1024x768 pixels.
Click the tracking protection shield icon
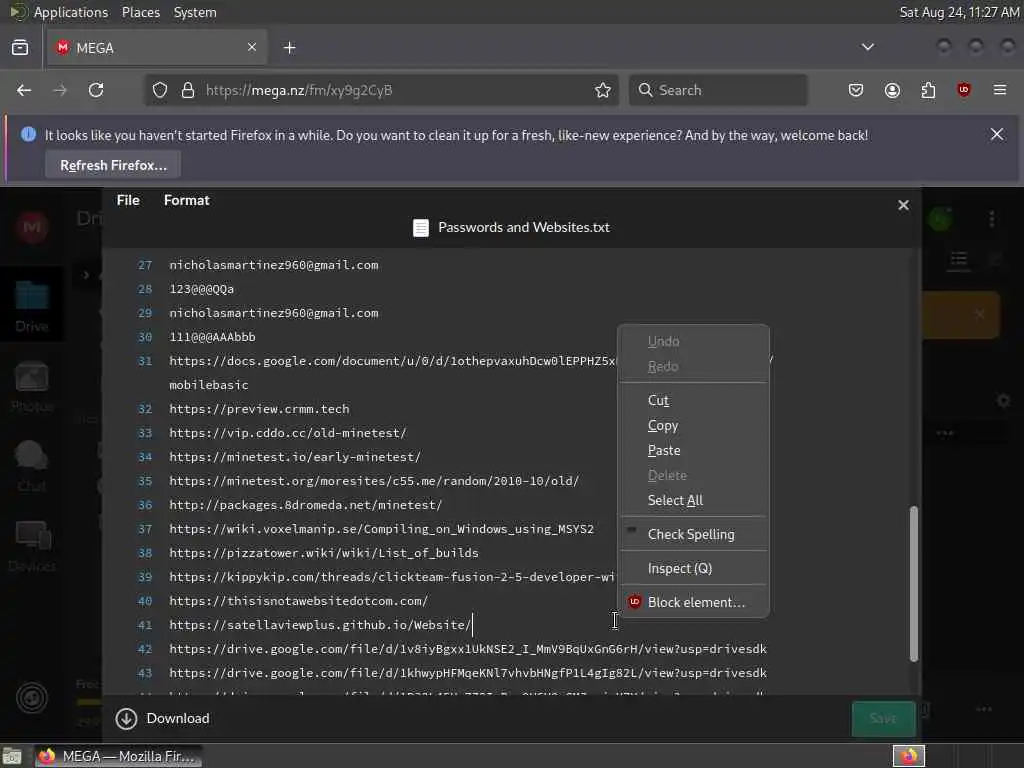tap(160, 90)
